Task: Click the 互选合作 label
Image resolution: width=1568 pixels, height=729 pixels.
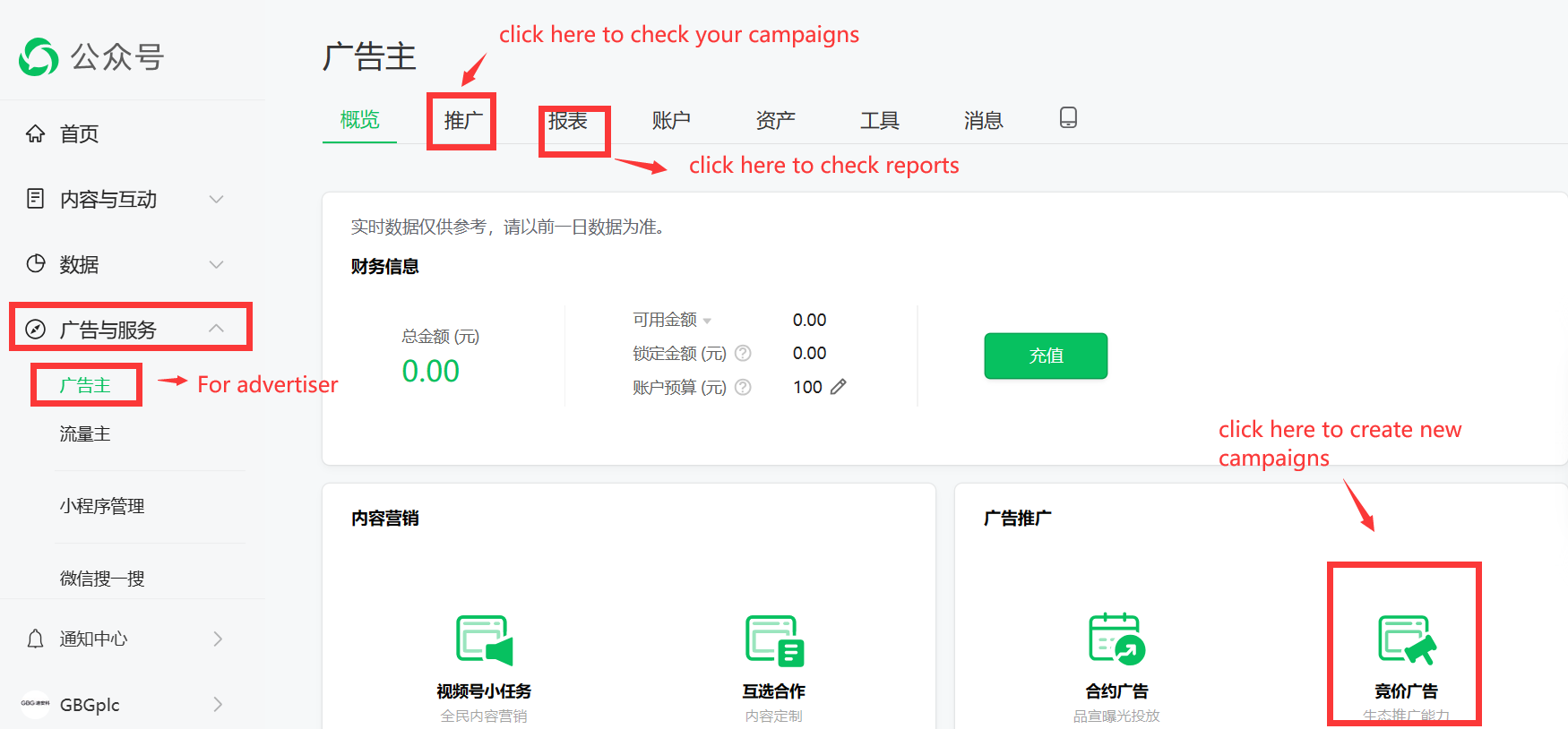Action: tap(774, 691)
